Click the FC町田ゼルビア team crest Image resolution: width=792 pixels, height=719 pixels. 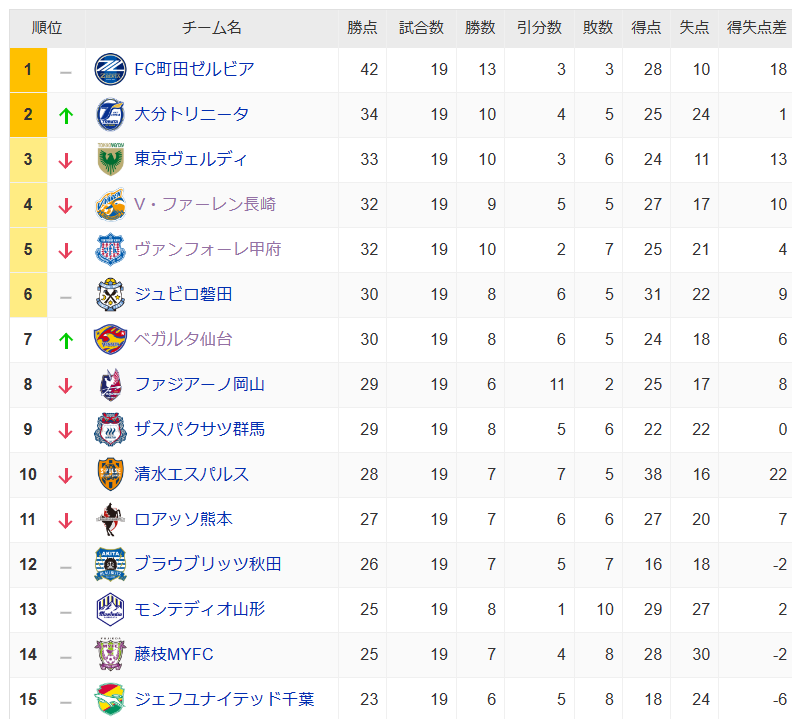[110, 70]
